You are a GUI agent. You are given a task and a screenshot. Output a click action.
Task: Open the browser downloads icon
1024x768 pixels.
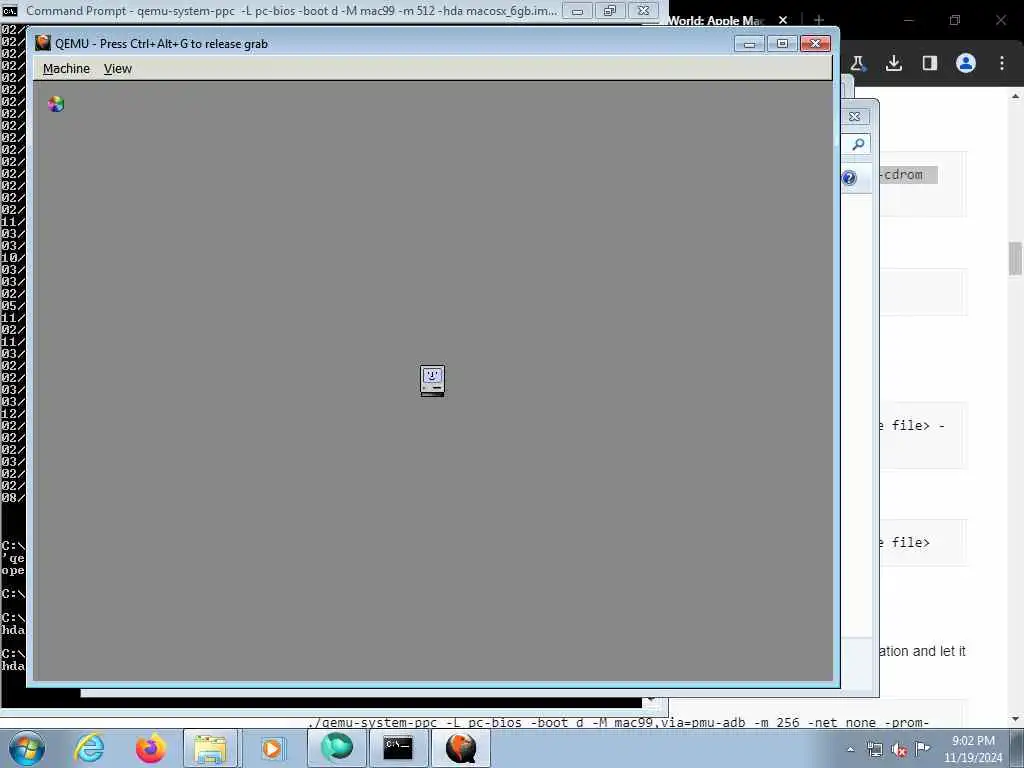tap(894, 63)
